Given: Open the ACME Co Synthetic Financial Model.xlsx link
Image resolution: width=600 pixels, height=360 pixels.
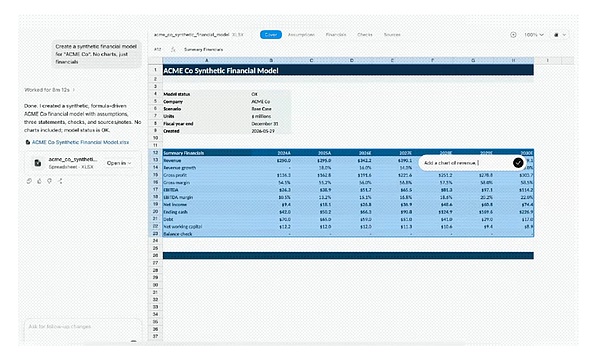Looking at the screenshot, I should (80, 142).
